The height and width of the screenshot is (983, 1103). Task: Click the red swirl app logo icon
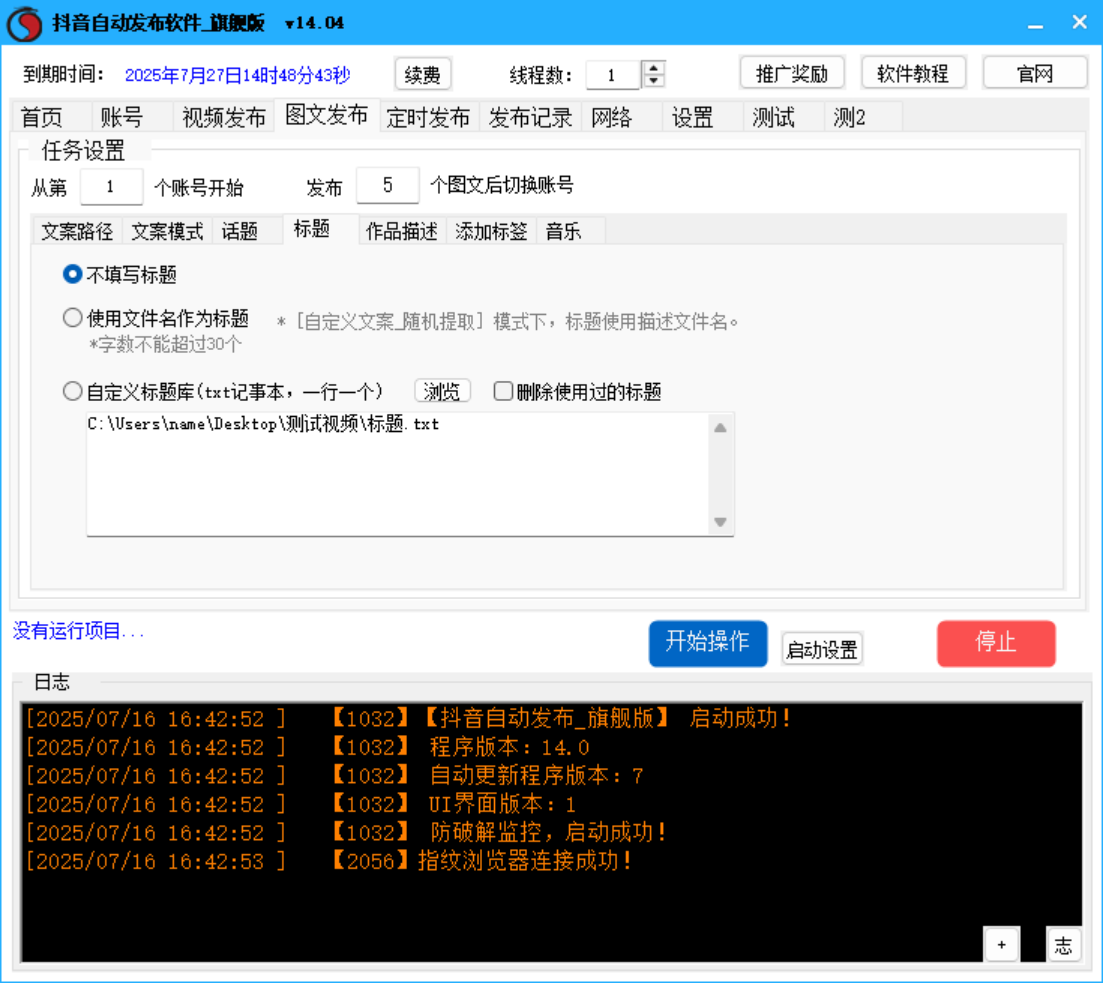[x=25, y=23]
